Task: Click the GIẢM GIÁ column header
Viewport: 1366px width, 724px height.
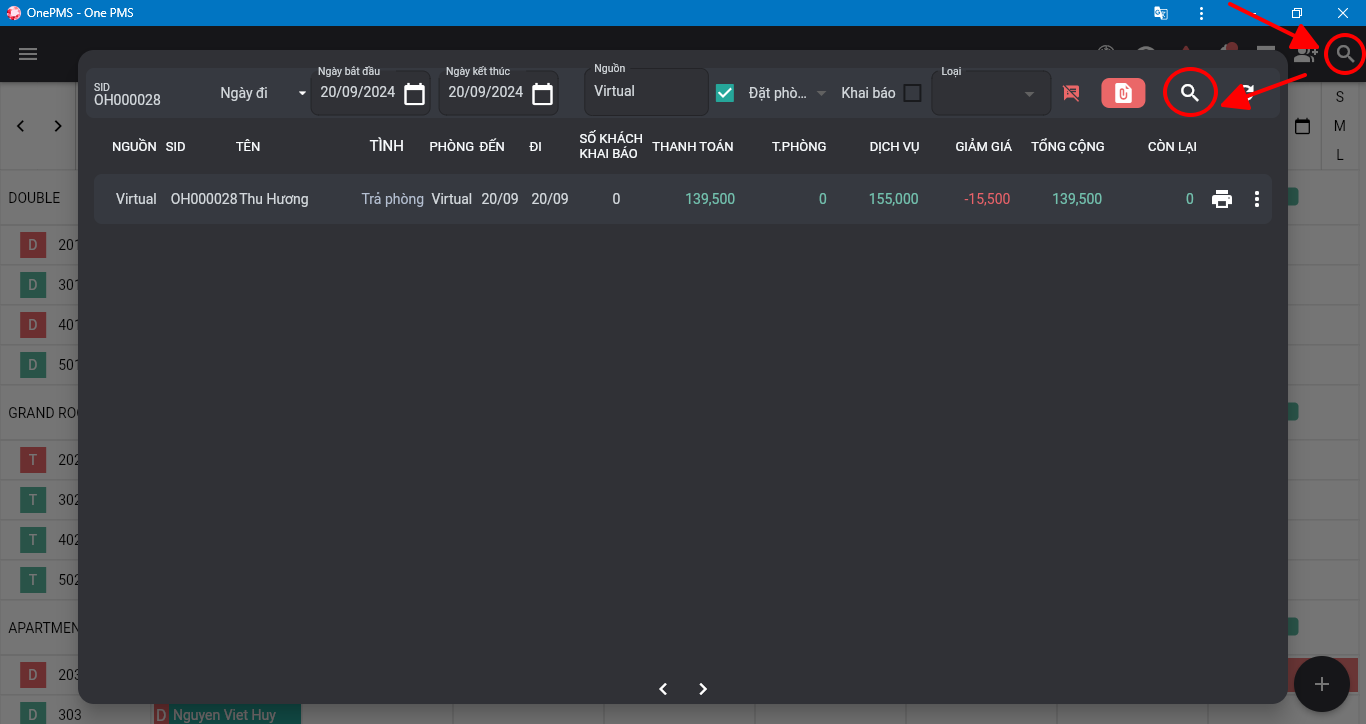Action: (x=983, y=146)
